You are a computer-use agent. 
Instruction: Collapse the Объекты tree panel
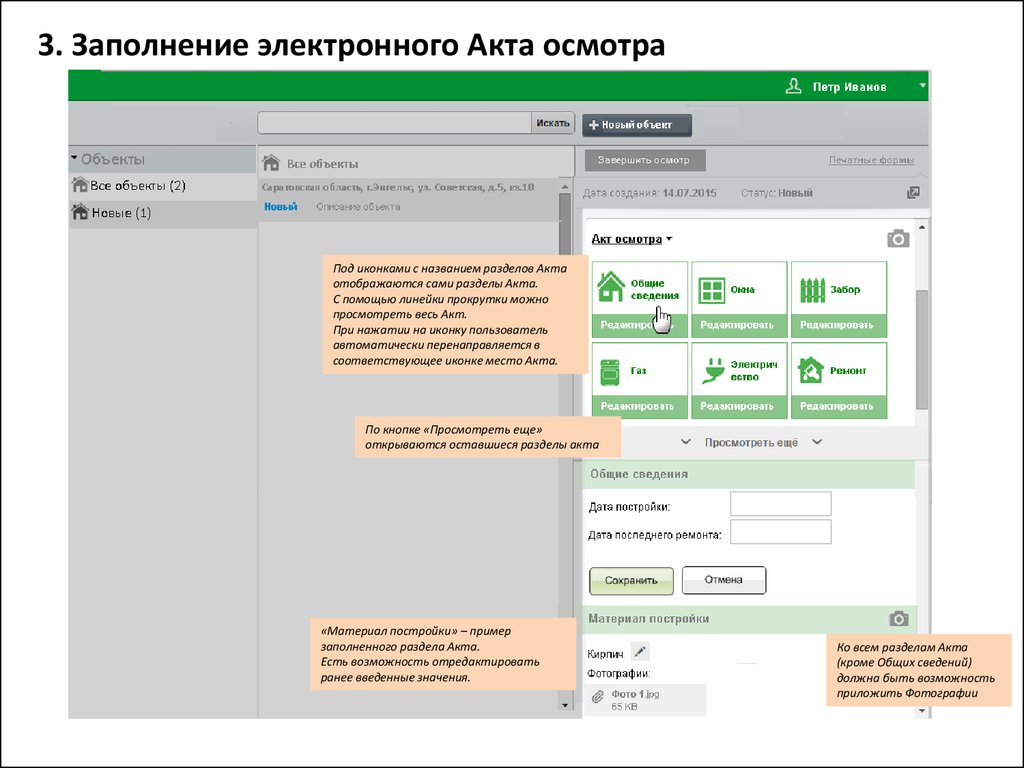pyautogui.click(x=74, y=158)
